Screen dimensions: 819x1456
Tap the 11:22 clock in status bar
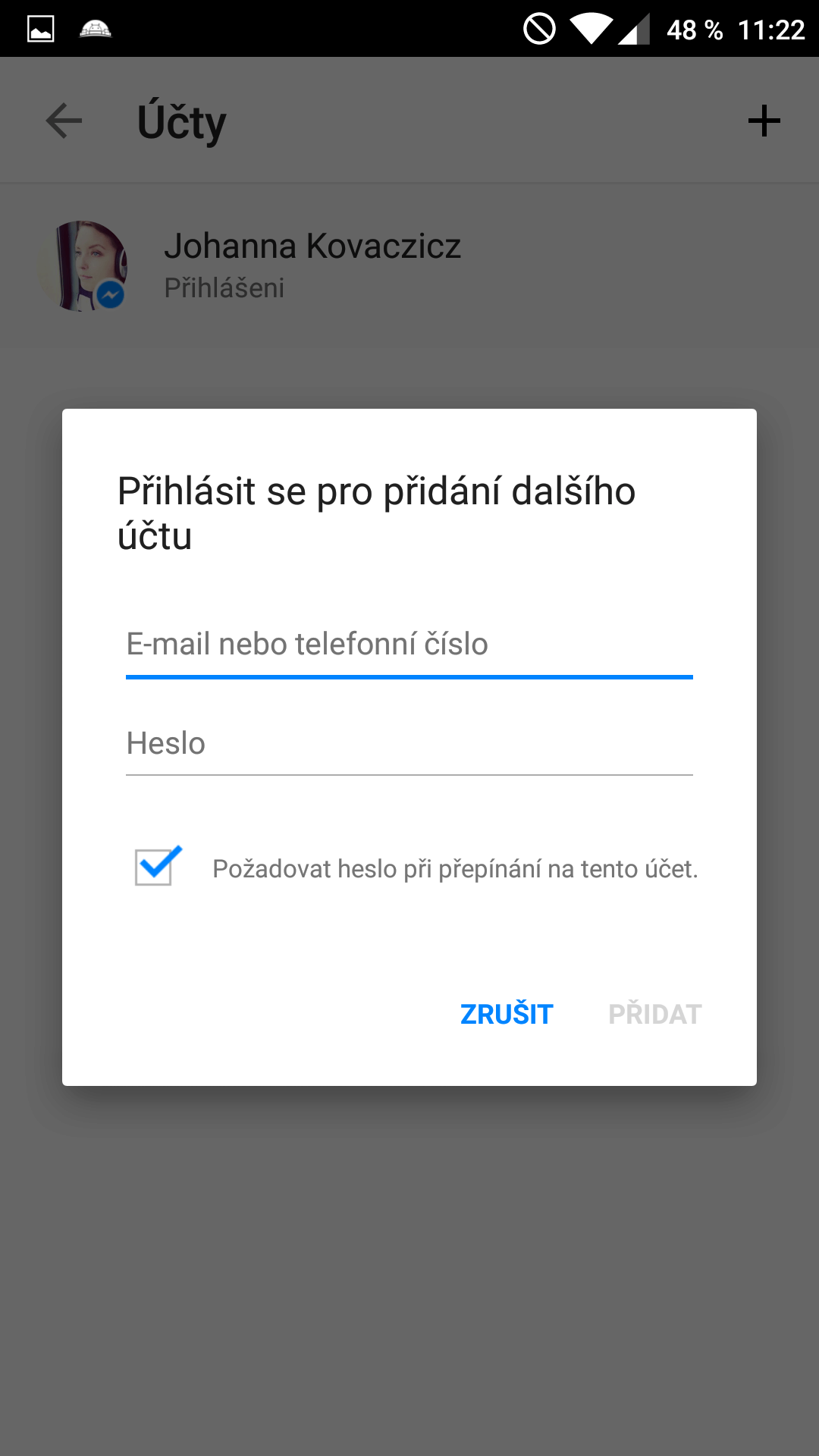(771, 30)
